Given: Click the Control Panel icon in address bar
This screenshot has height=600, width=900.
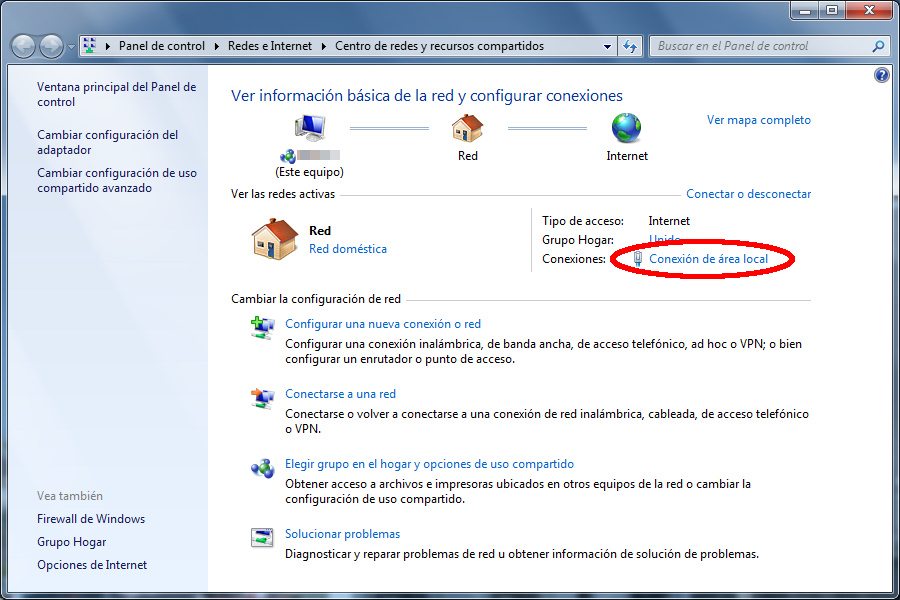Looking at the screenshot, I should click(90, 46).
